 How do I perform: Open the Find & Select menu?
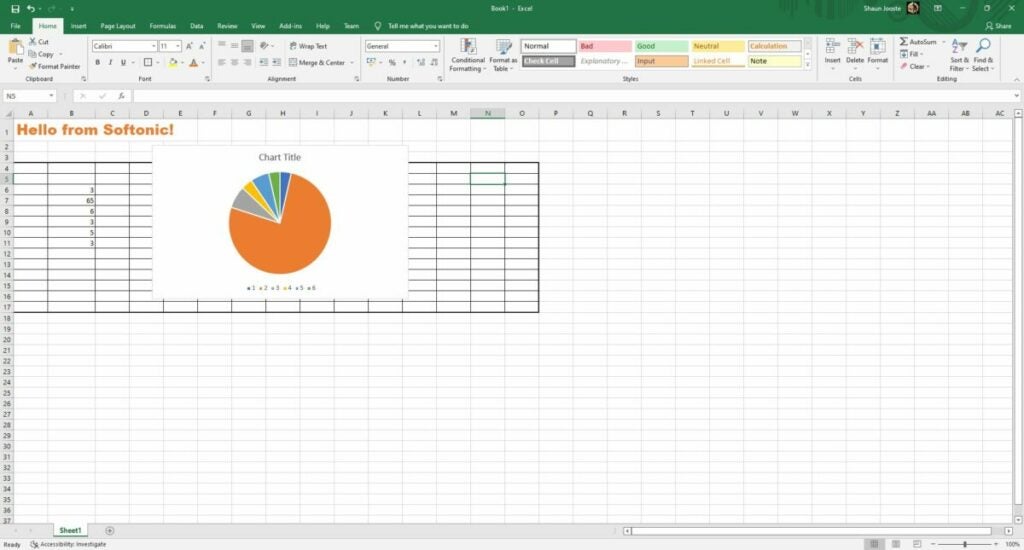982,55
